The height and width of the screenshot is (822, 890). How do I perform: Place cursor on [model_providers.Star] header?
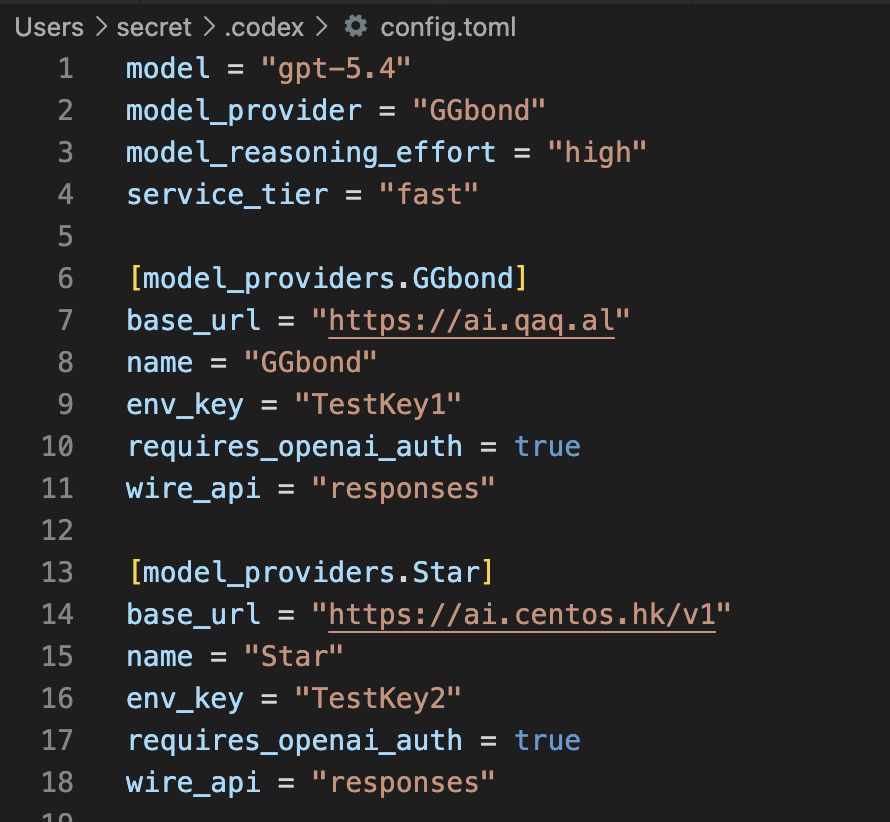click(x=311, y=573)
